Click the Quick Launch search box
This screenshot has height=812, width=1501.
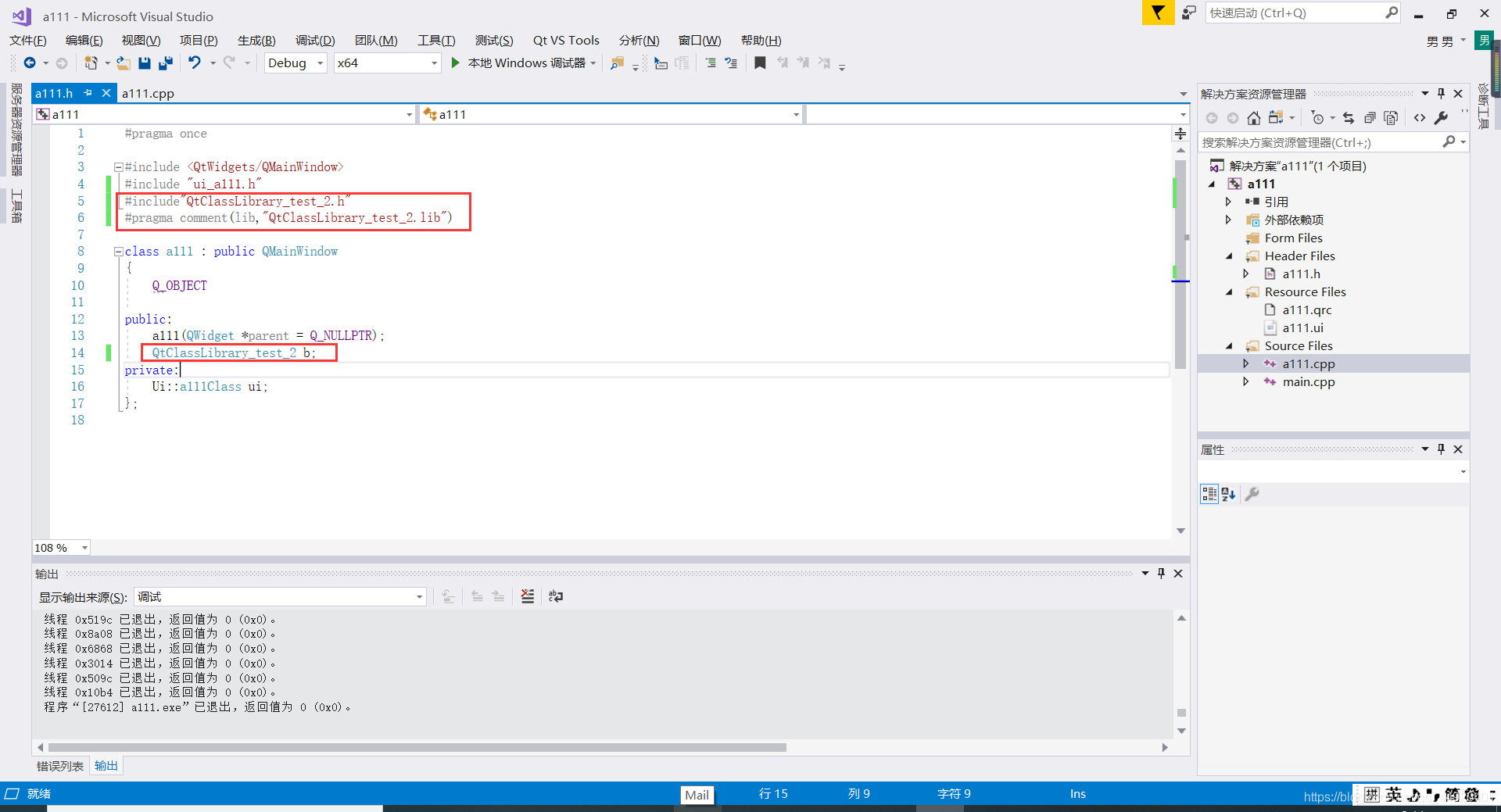1302,13
